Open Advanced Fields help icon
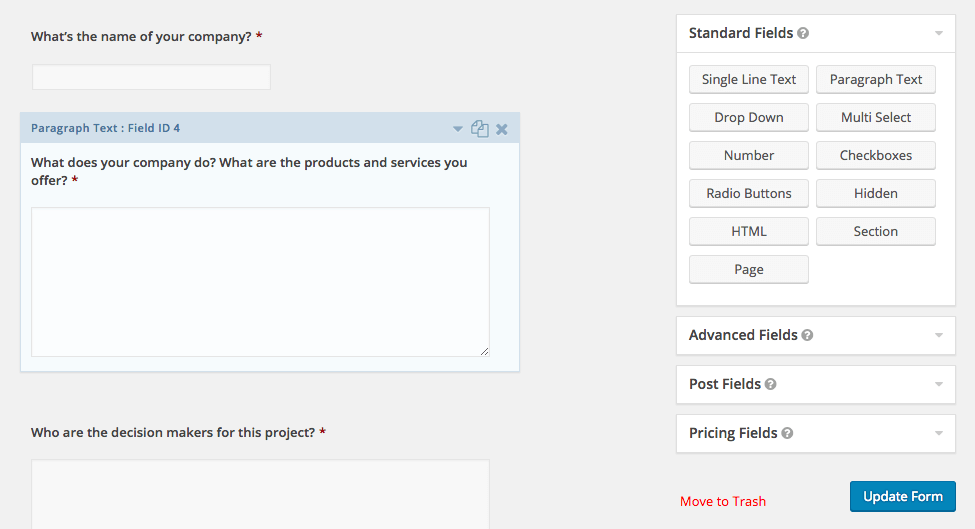975x529 pixels. [x=807, y=336]
